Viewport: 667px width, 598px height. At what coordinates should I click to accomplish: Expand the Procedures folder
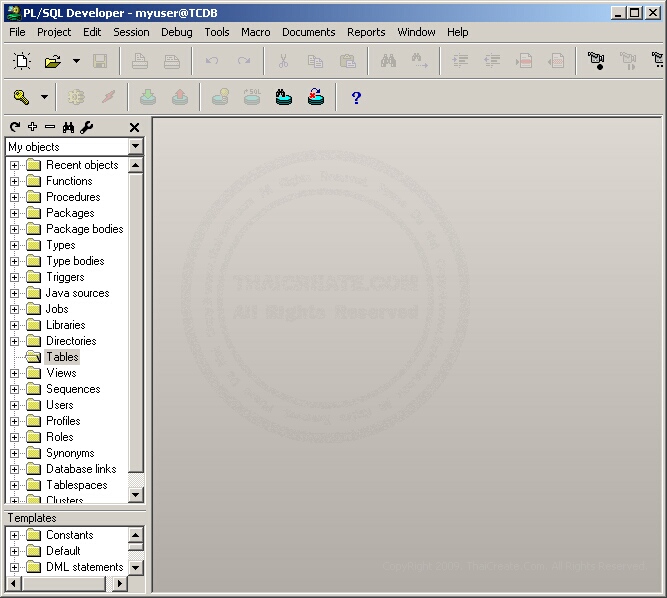(x=14, y=197)
